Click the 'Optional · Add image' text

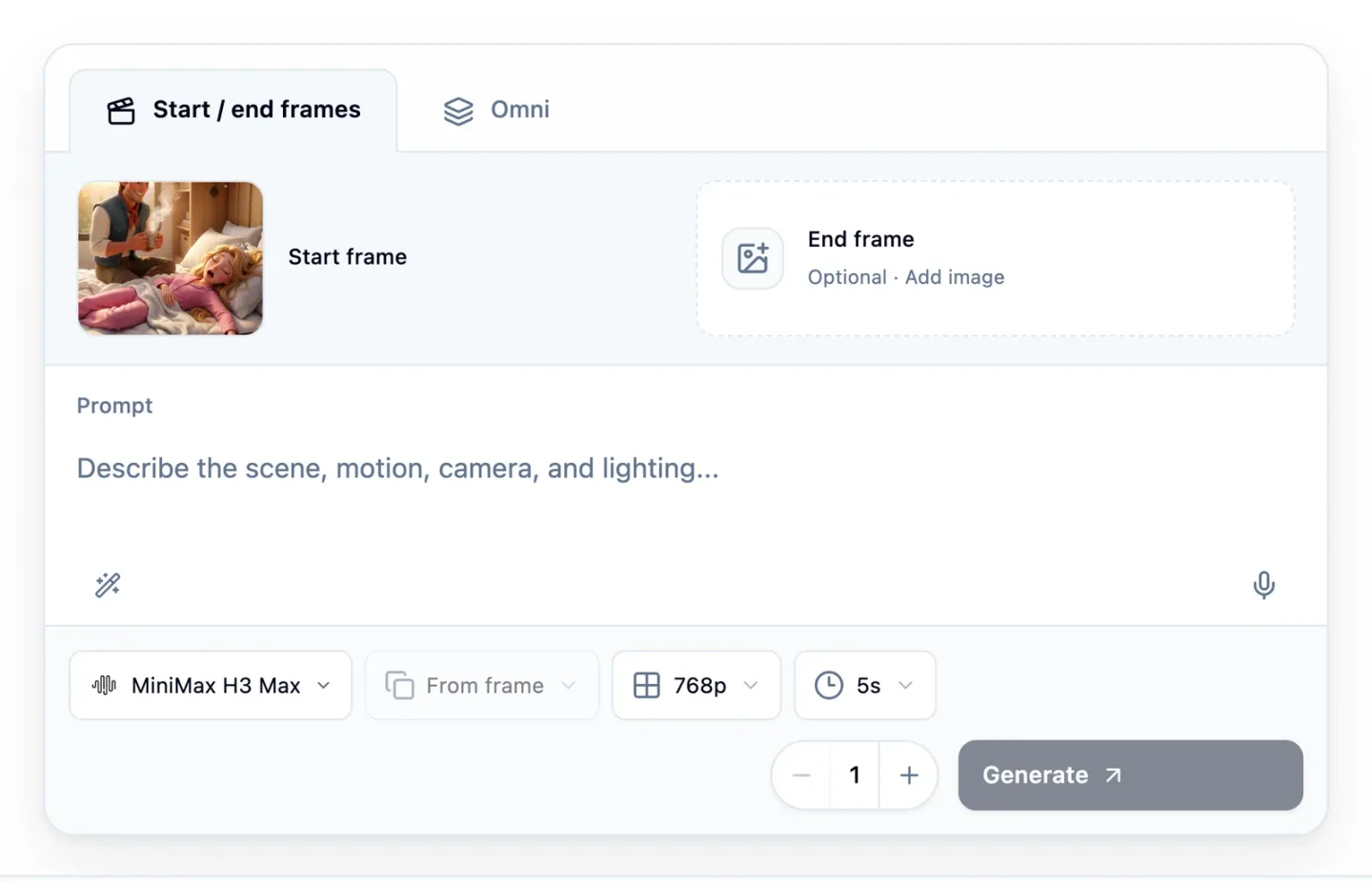click(x=906, y=277)
